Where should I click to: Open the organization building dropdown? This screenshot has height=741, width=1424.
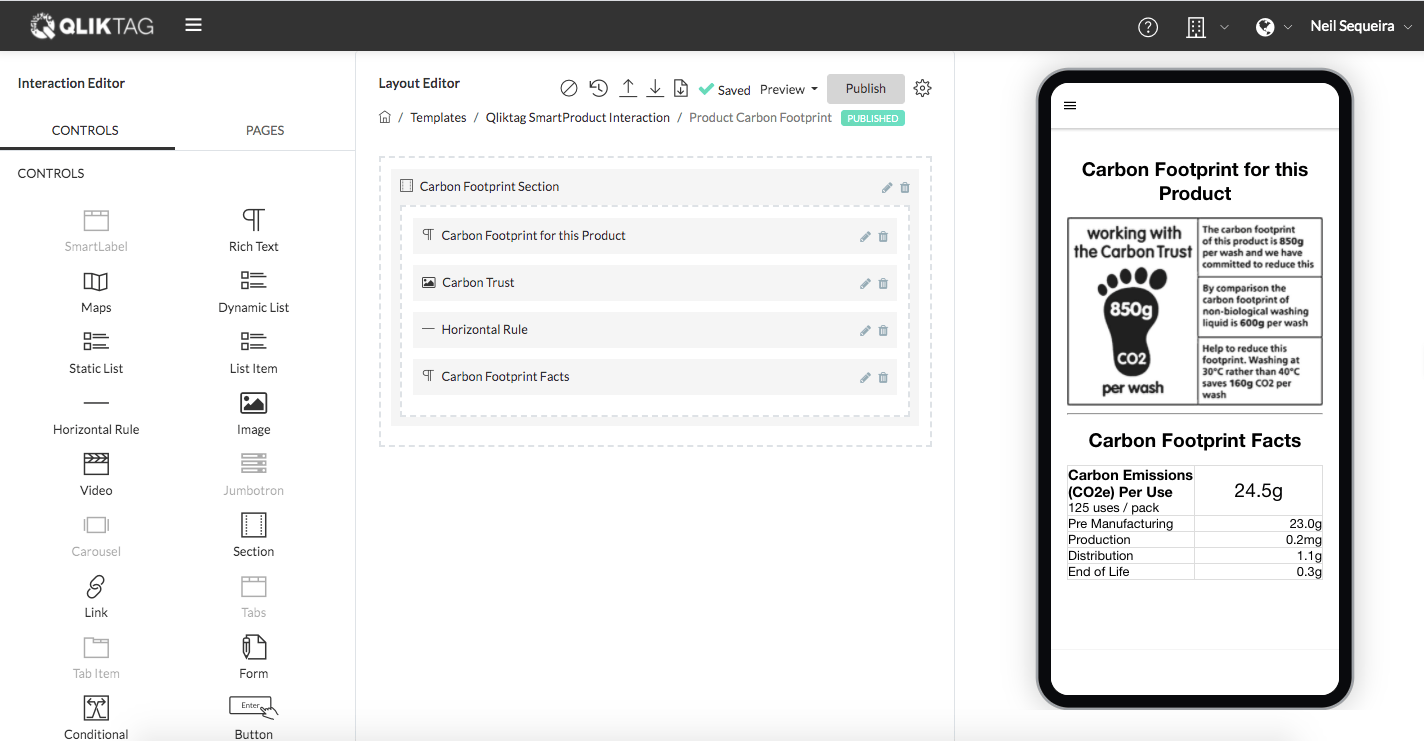click(1207, 27)
